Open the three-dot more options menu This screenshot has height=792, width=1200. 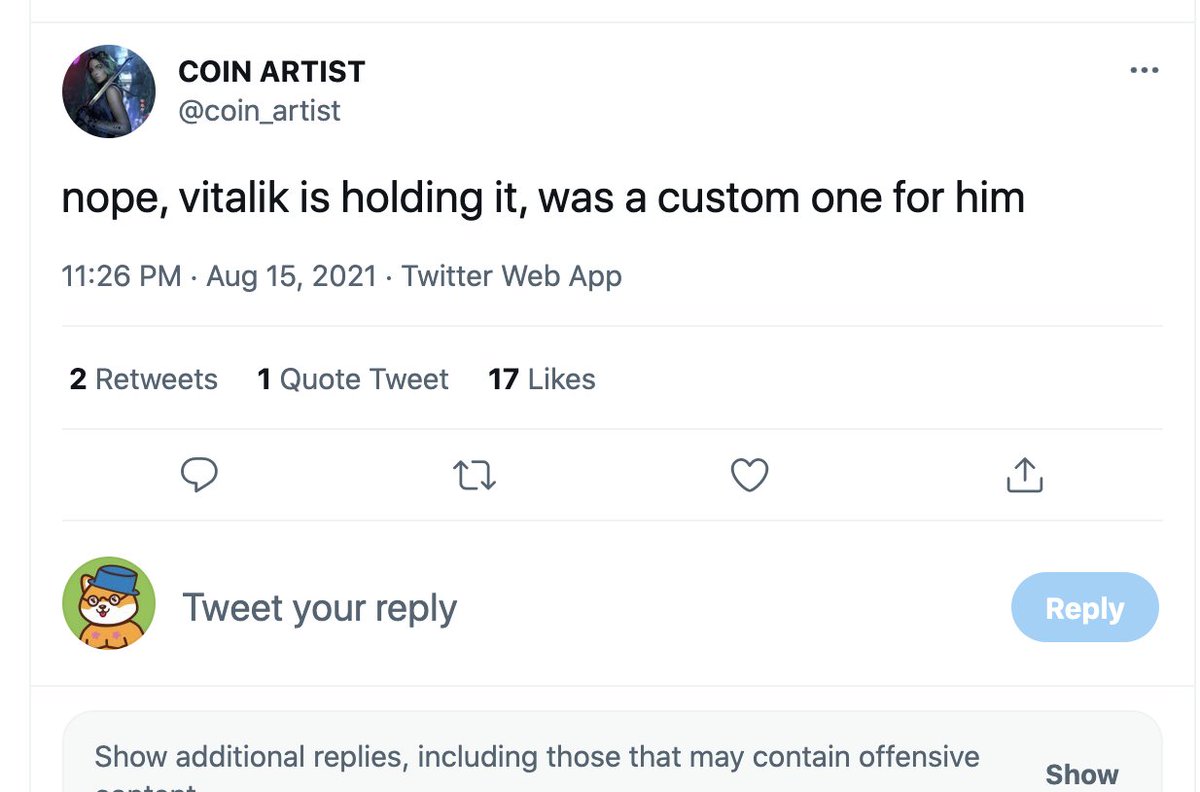[1143, 71]
